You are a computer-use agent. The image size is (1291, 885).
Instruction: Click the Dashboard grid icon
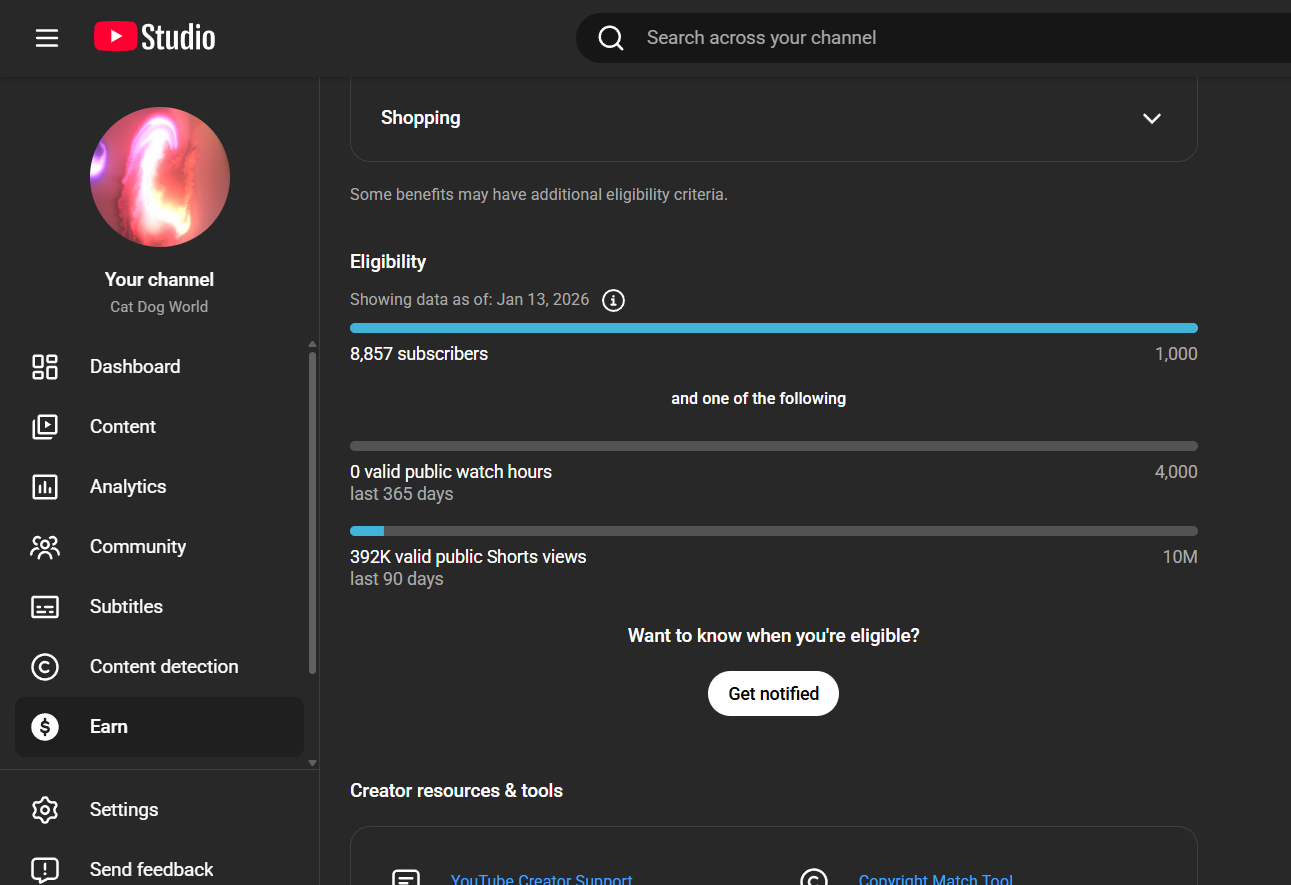coord(45,367)
